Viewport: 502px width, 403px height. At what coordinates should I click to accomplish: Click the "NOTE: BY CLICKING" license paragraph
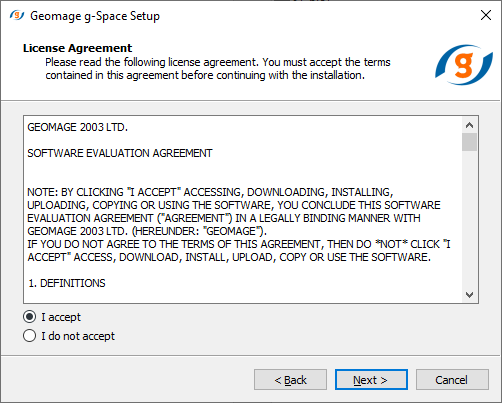[239, 225]
